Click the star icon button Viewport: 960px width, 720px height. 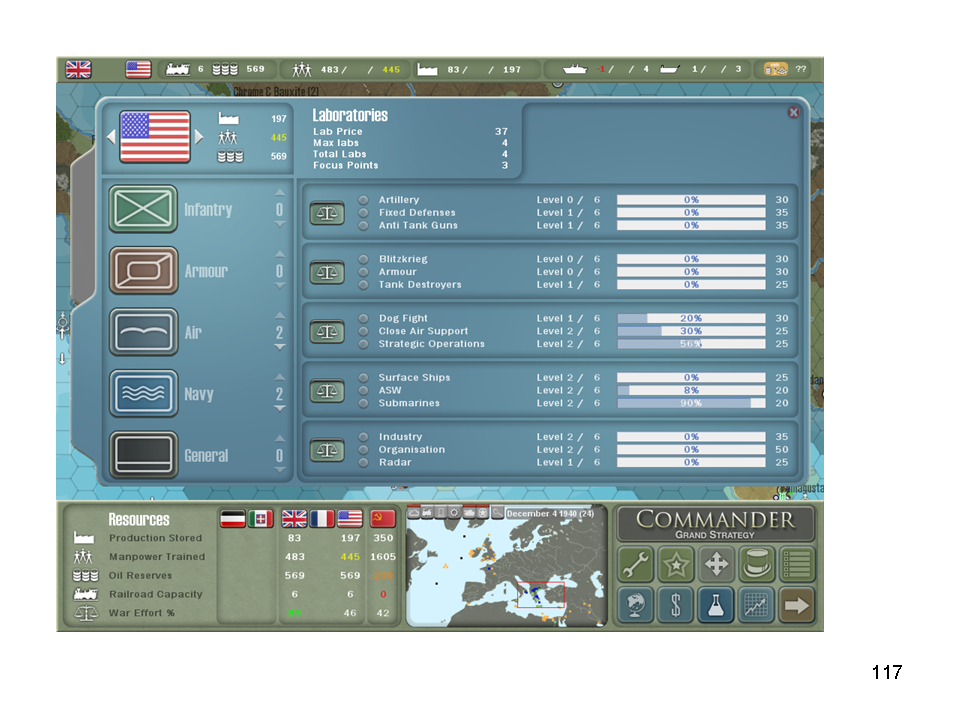(676, 565)
